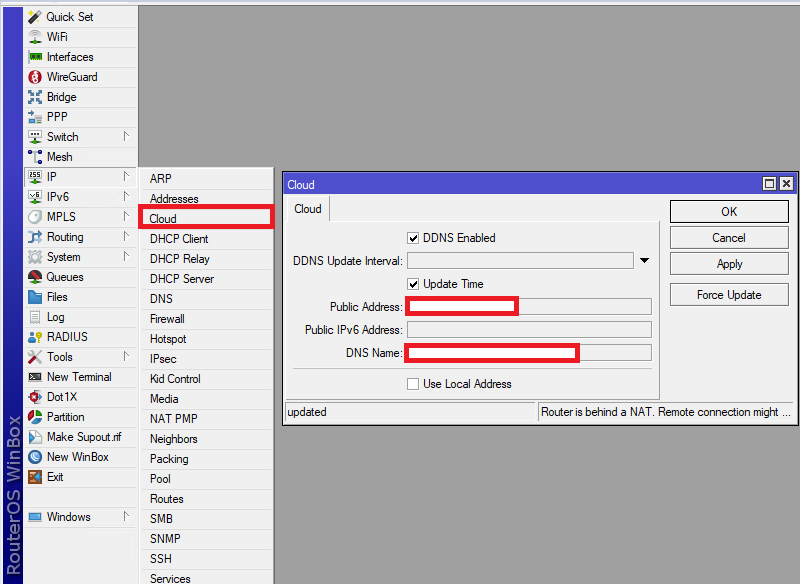Click the PPP icon

coord(35,117)
